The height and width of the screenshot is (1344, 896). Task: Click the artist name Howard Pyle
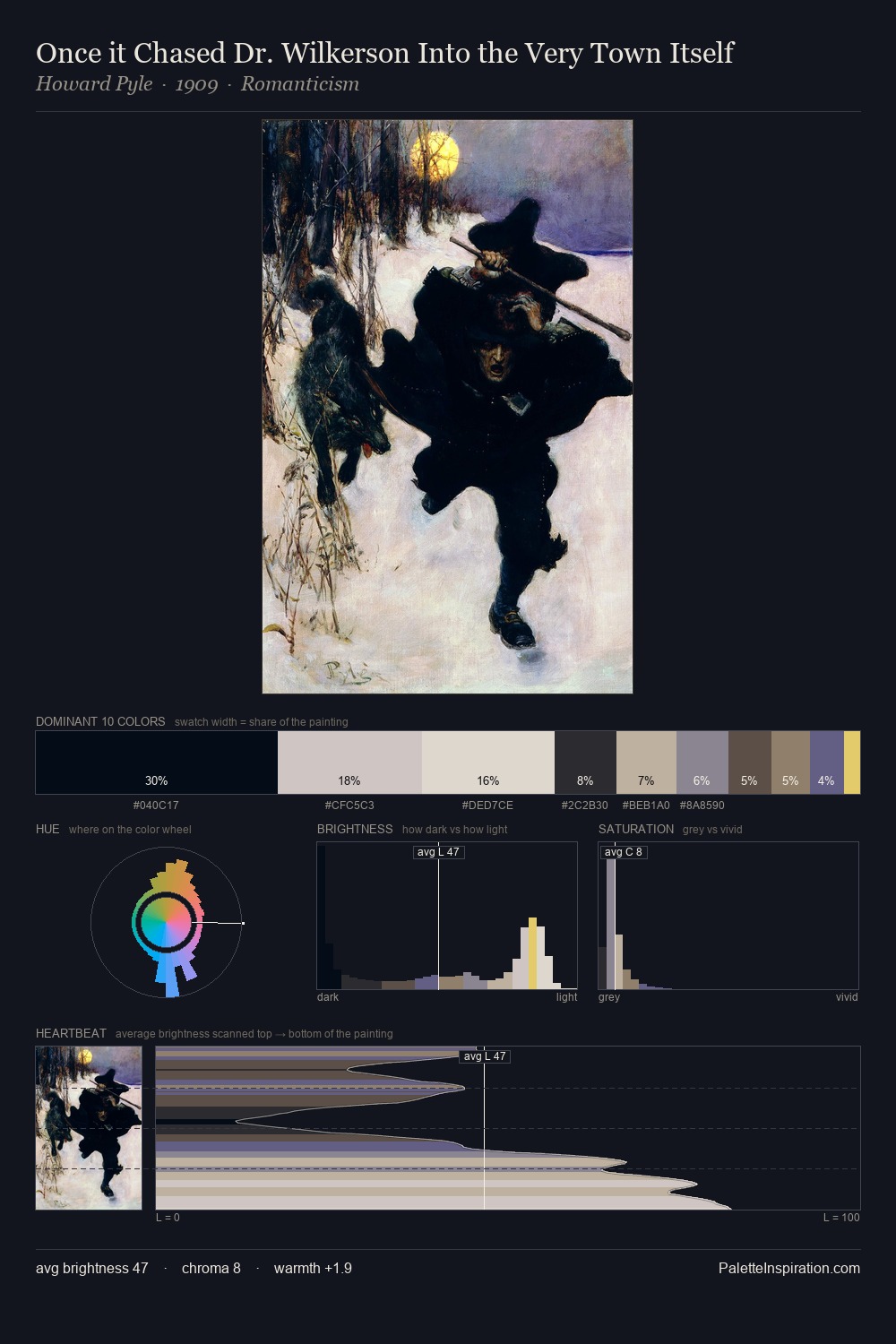94,84
